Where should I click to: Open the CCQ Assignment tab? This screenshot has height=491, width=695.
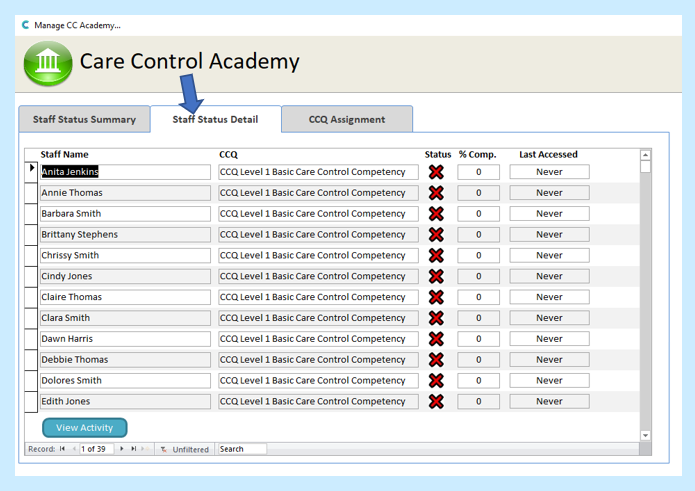(346, 120)
